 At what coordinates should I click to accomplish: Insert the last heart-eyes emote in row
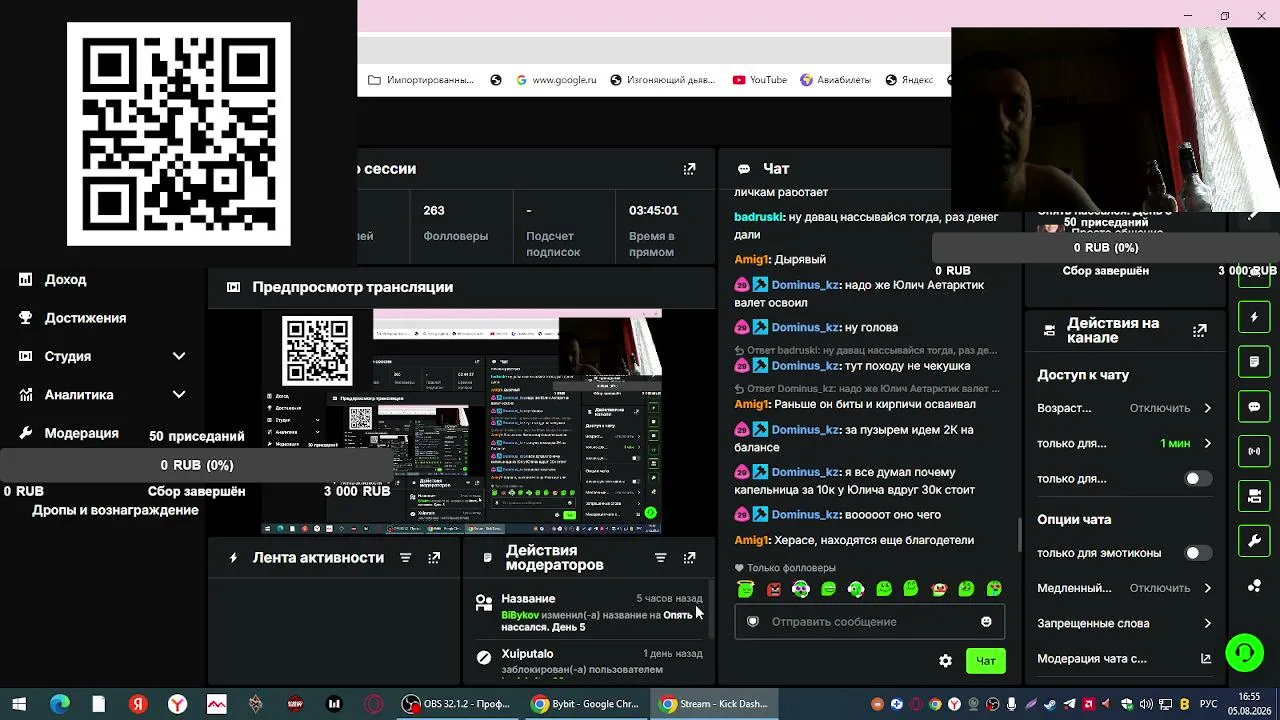click(x=994, y=590)
